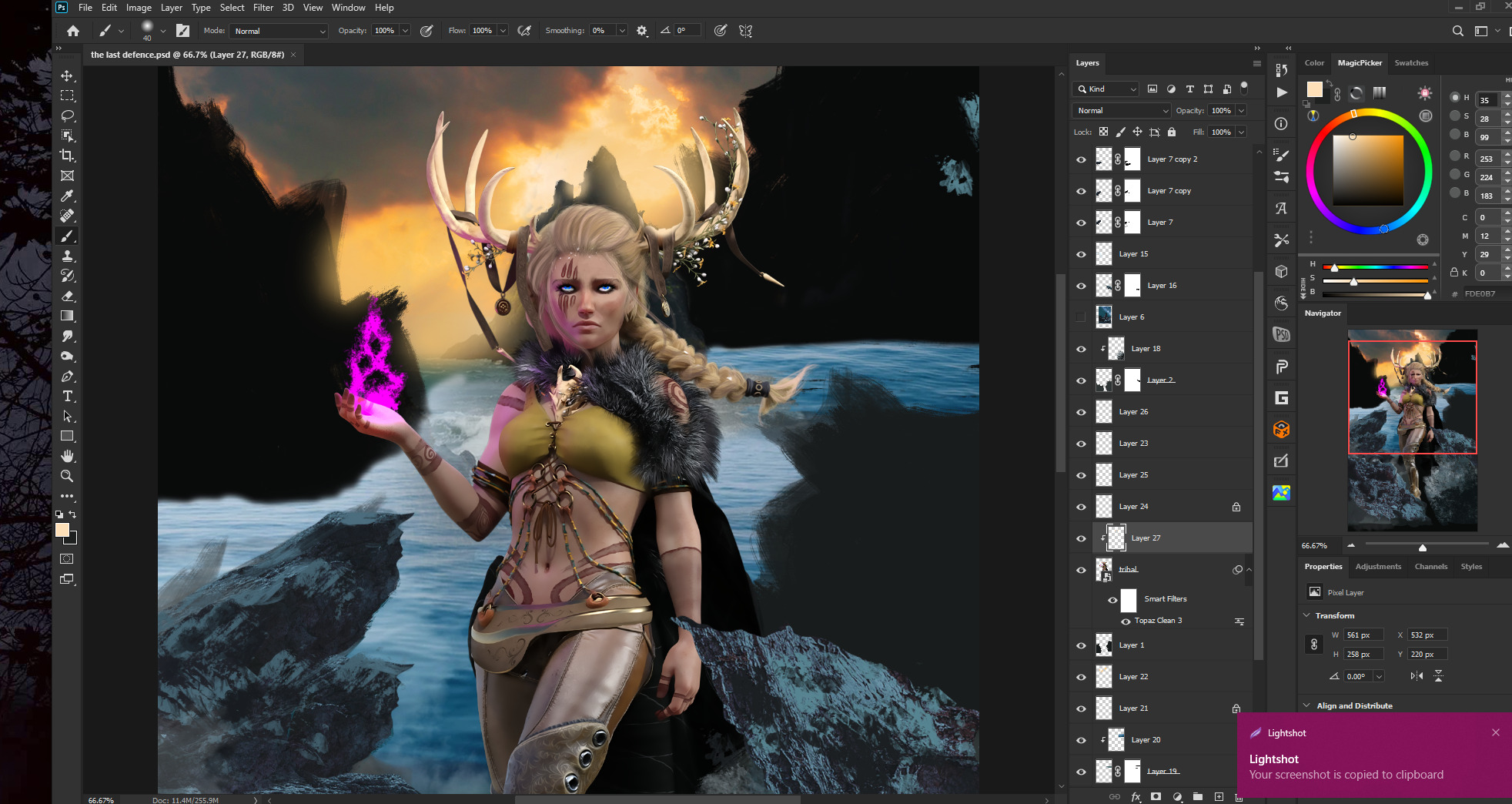
Task: Toggle the width-height link in Transform
Action: 1314,644
